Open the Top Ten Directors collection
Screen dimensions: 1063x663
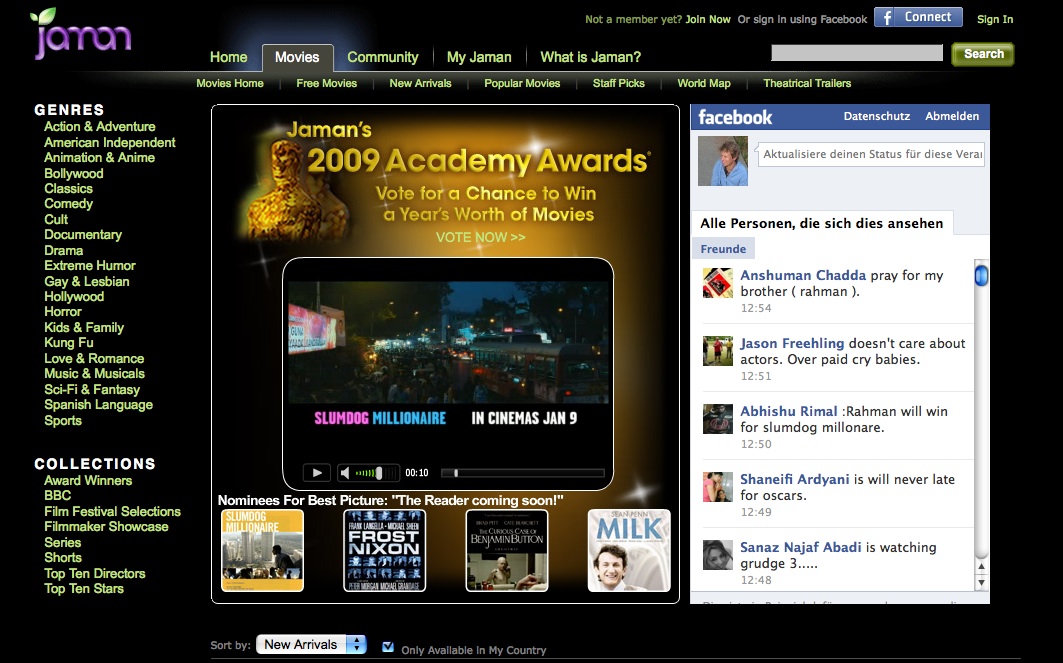[95, 574]
